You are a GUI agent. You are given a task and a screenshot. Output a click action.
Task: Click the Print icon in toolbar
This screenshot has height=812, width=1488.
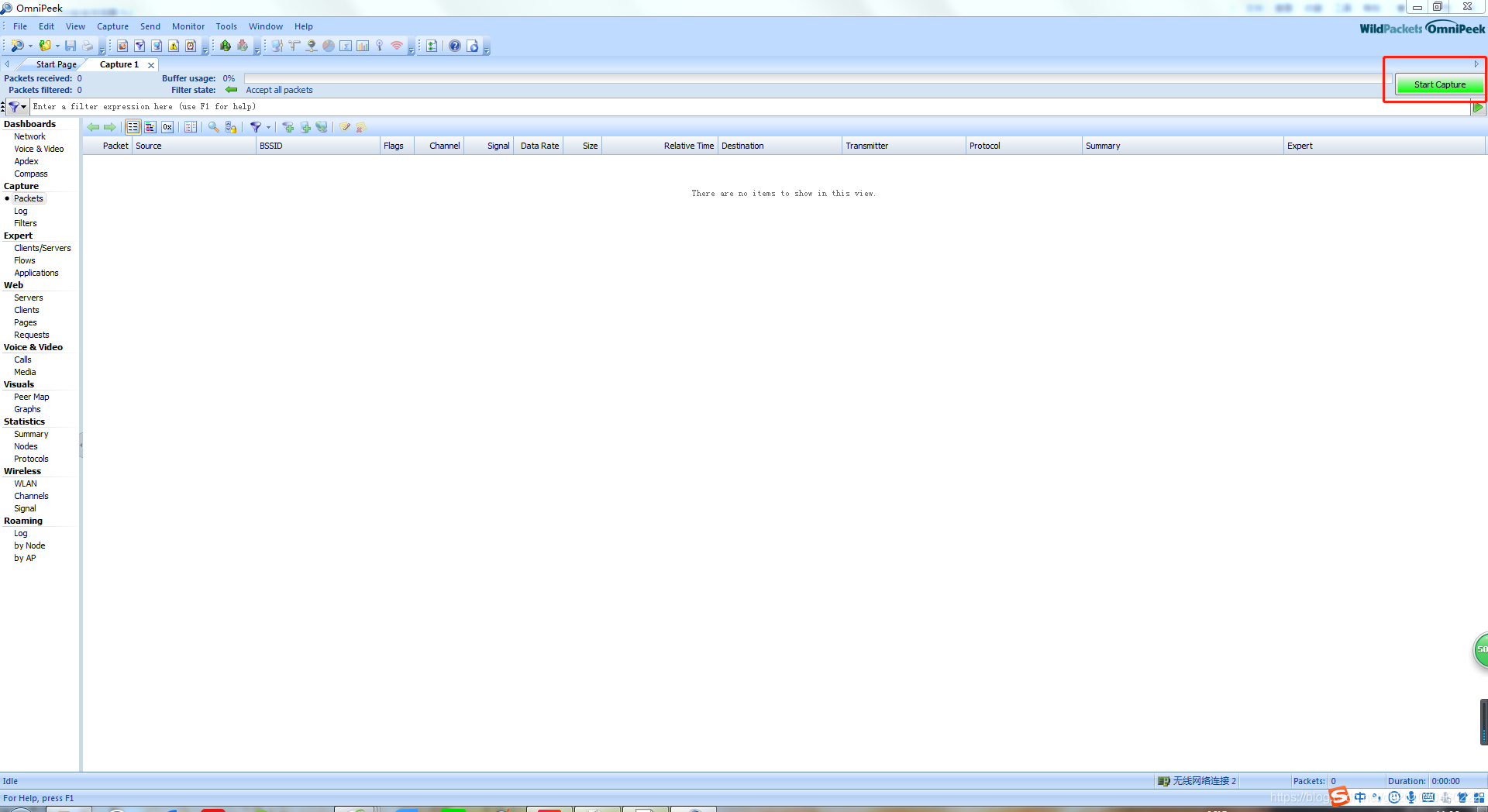coord(88,46)
